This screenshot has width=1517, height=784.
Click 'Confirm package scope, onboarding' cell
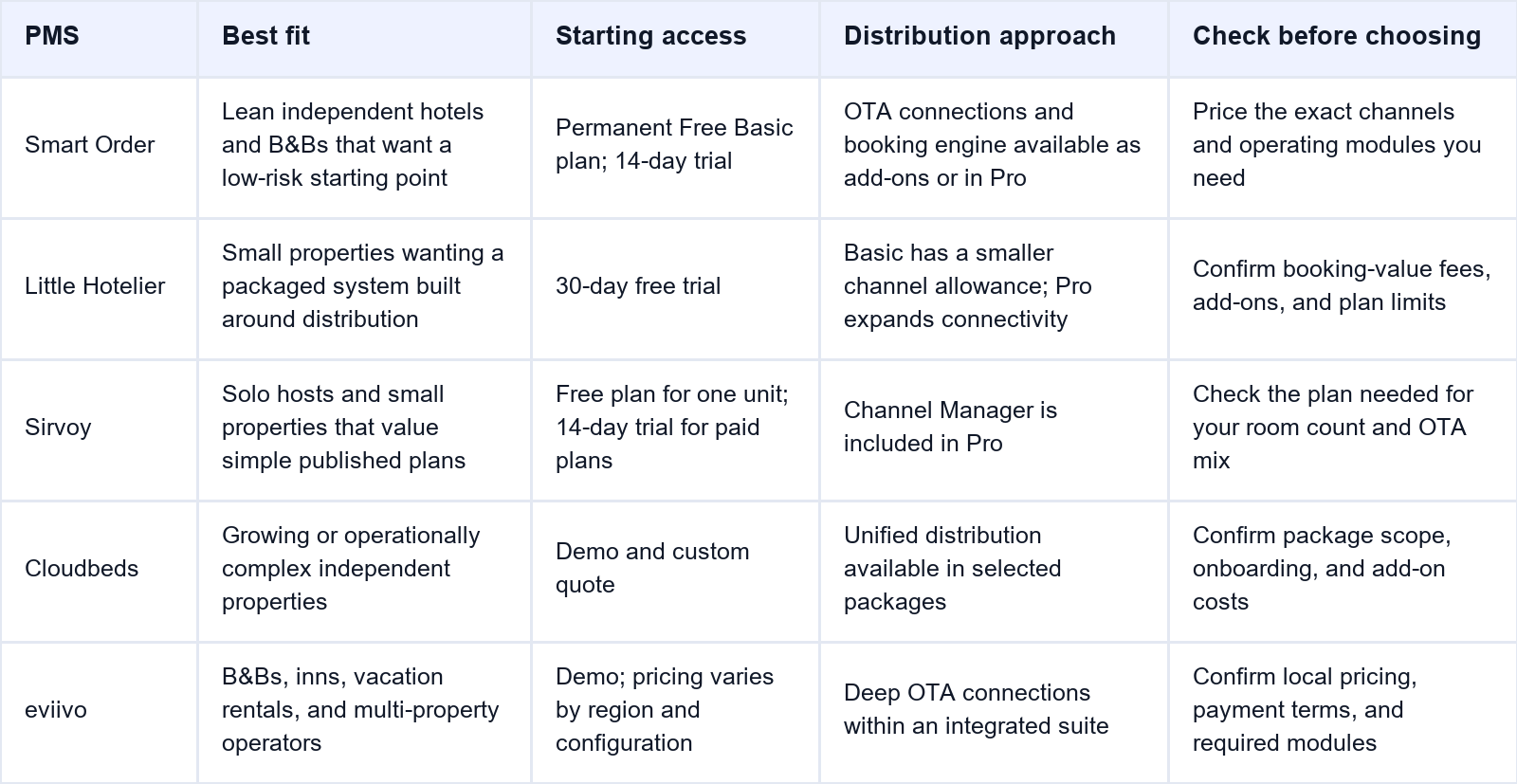click(1343, 572)
